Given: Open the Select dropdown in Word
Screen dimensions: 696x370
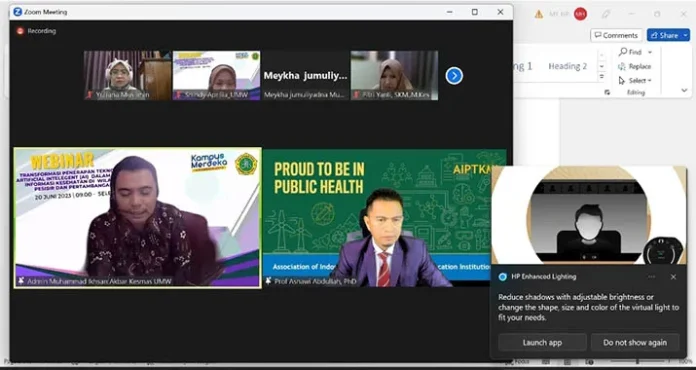Looking at the screenshot, I should click(x=649, y=81).
